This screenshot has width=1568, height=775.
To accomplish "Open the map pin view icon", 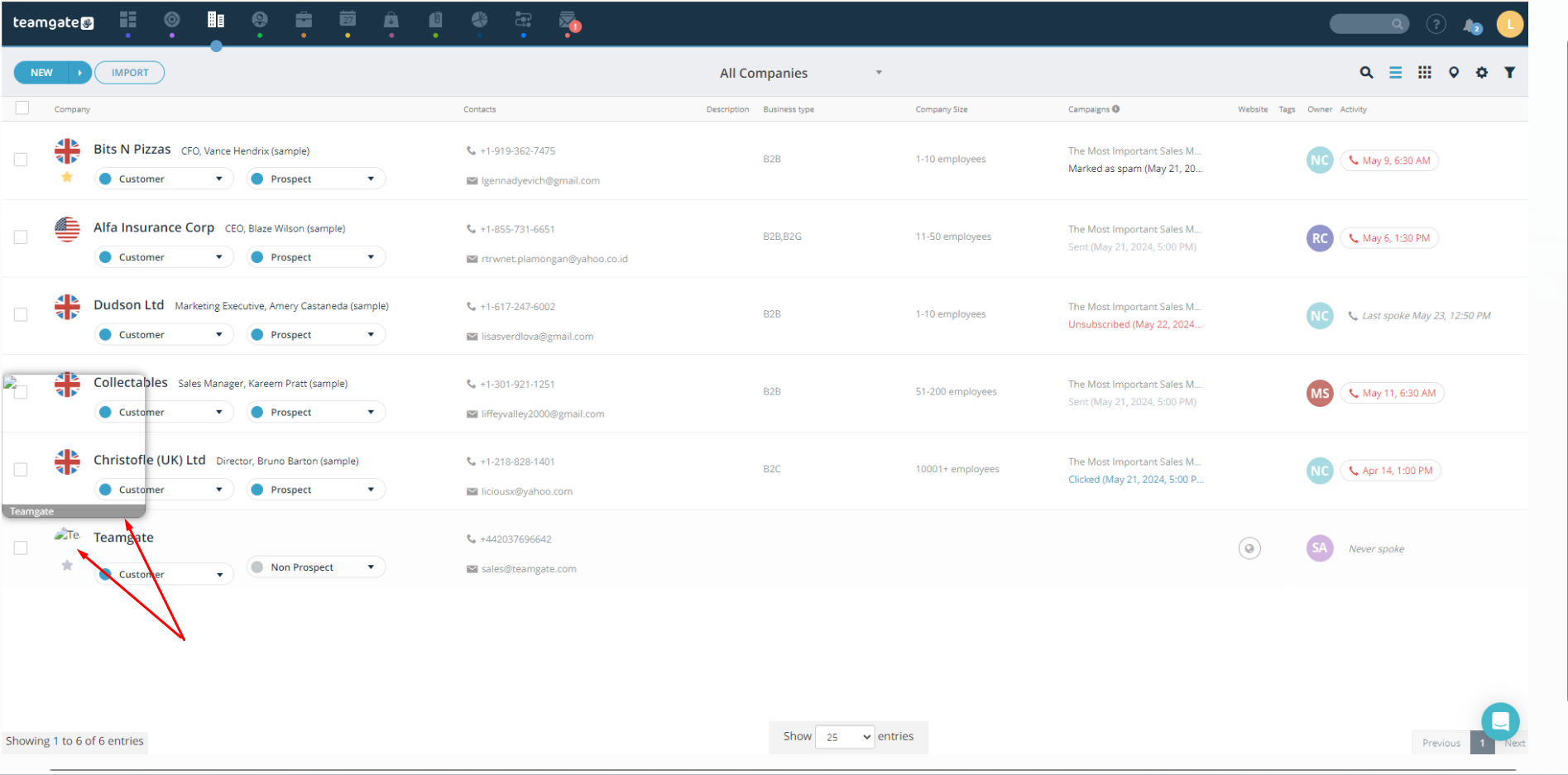I will point(1454,73).
